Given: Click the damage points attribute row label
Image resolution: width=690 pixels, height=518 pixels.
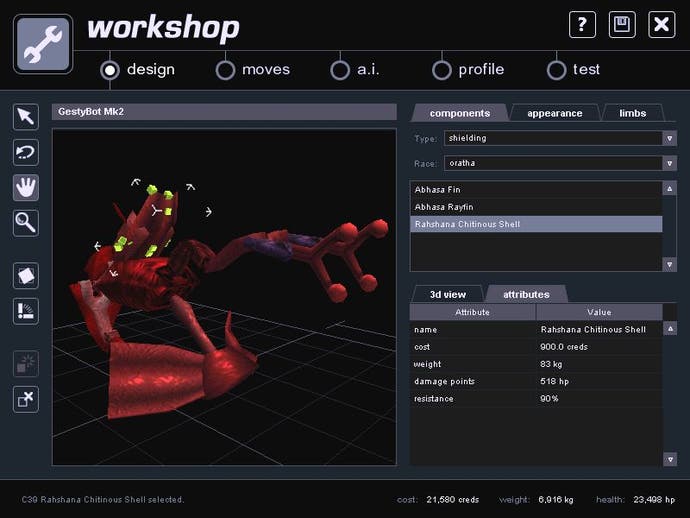Looking at the screenshot, I should (444, 381).
